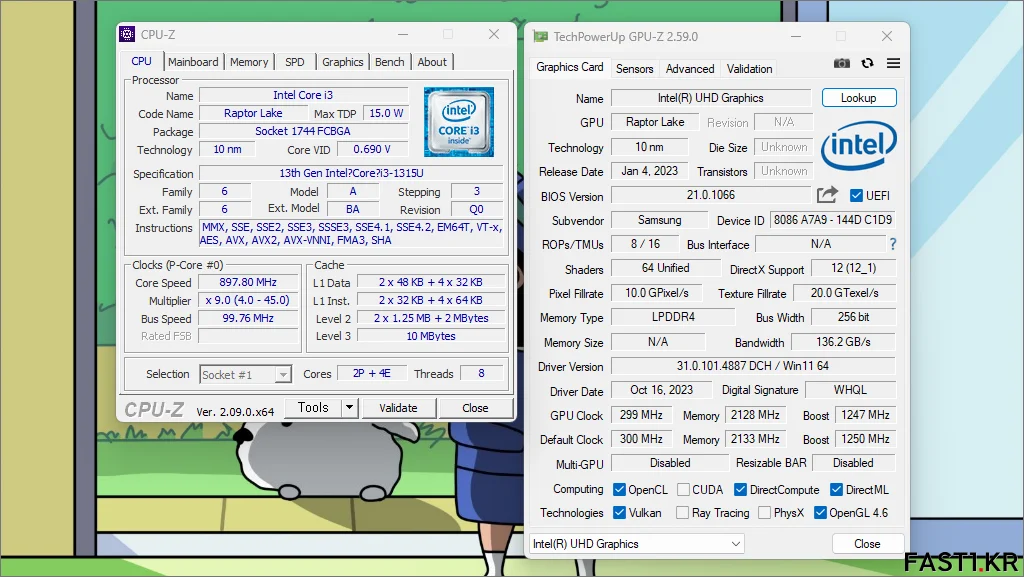1024x577 pixels.
Task: Open the GPU-Z hamburger menu
Action: (x=893, y=63)
